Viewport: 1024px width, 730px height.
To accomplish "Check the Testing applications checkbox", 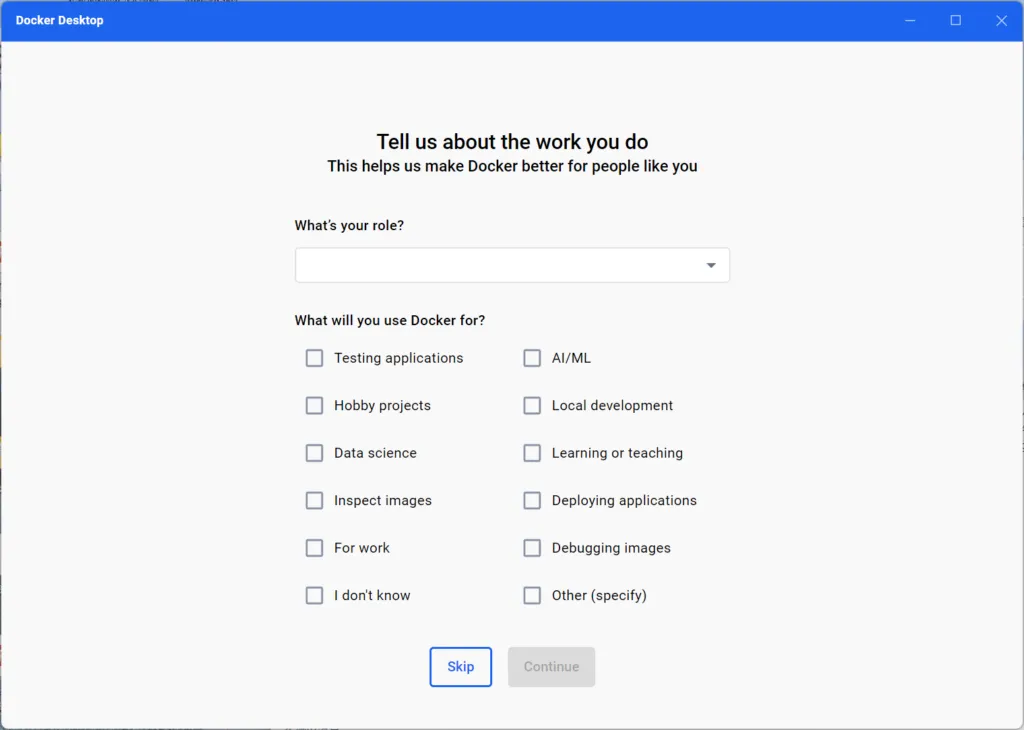I will pyautogui.click(x=314, y=358).
